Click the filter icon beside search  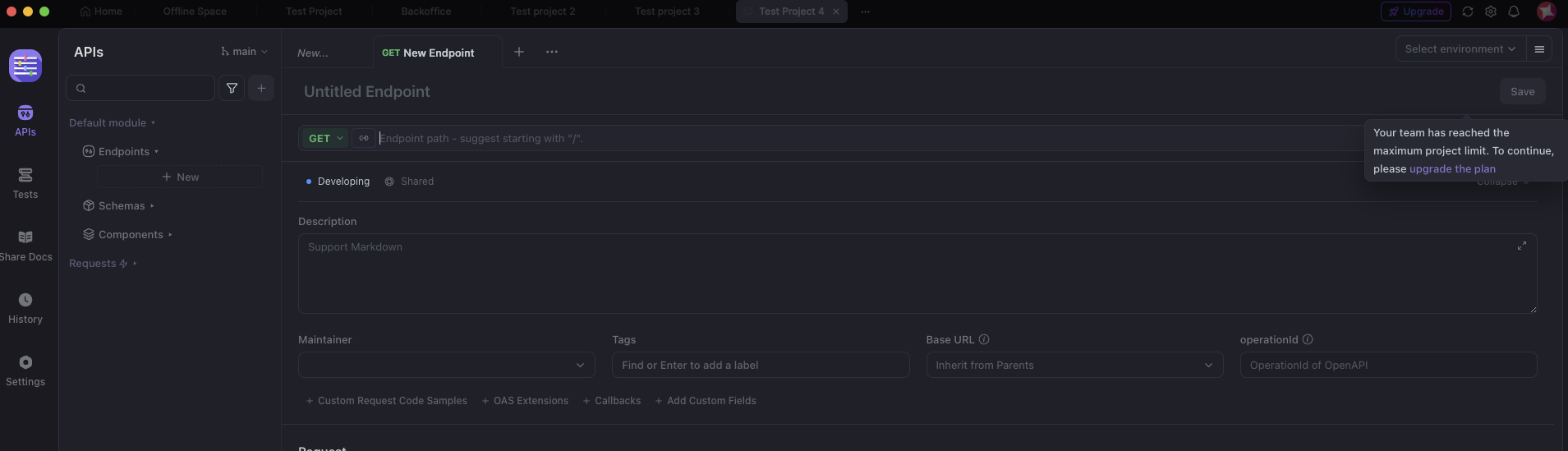(x=232, y=88)
